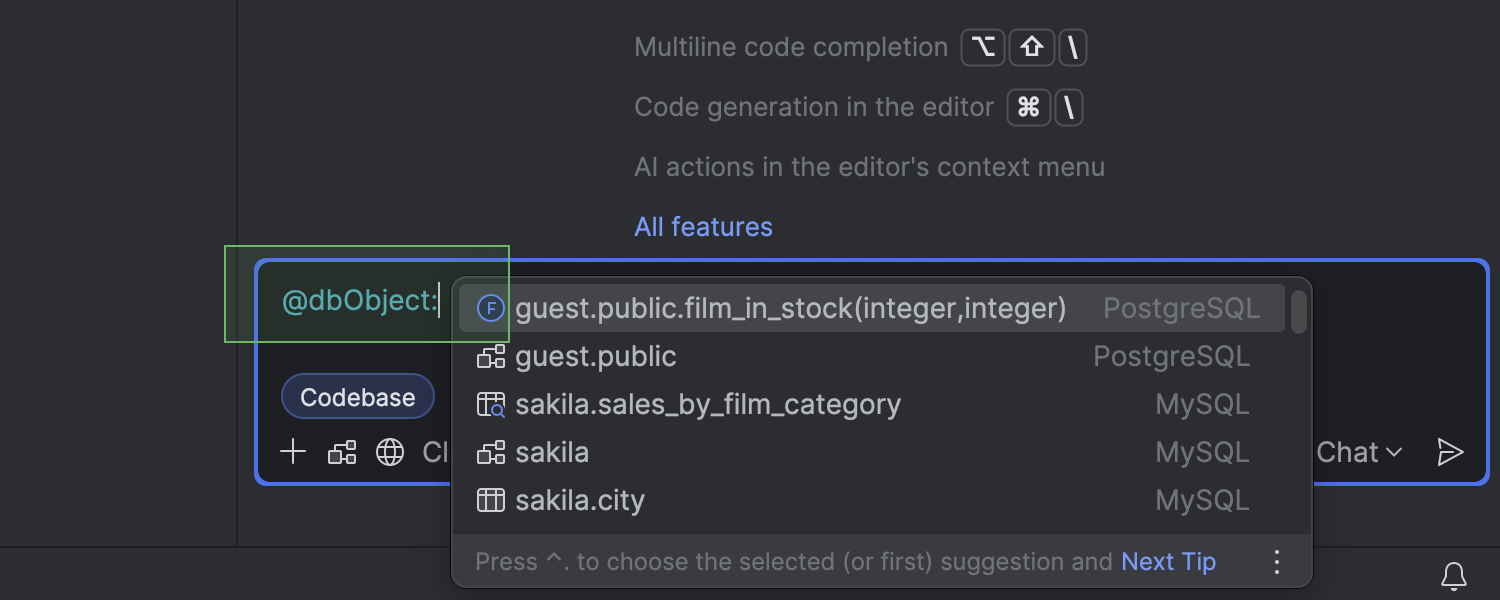1500x600 pixels.
Task: Click the database object attach icon
Action: click(x=342, y=452)
